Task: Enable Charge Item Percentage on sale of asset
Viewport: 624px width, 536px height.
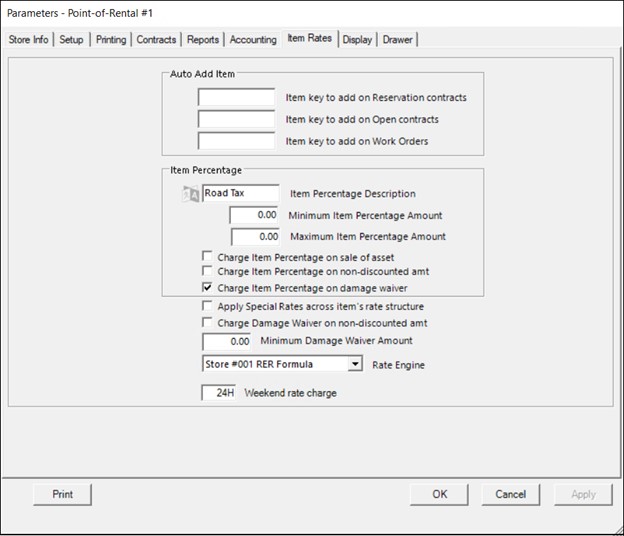Action: (x=207, y=257)
